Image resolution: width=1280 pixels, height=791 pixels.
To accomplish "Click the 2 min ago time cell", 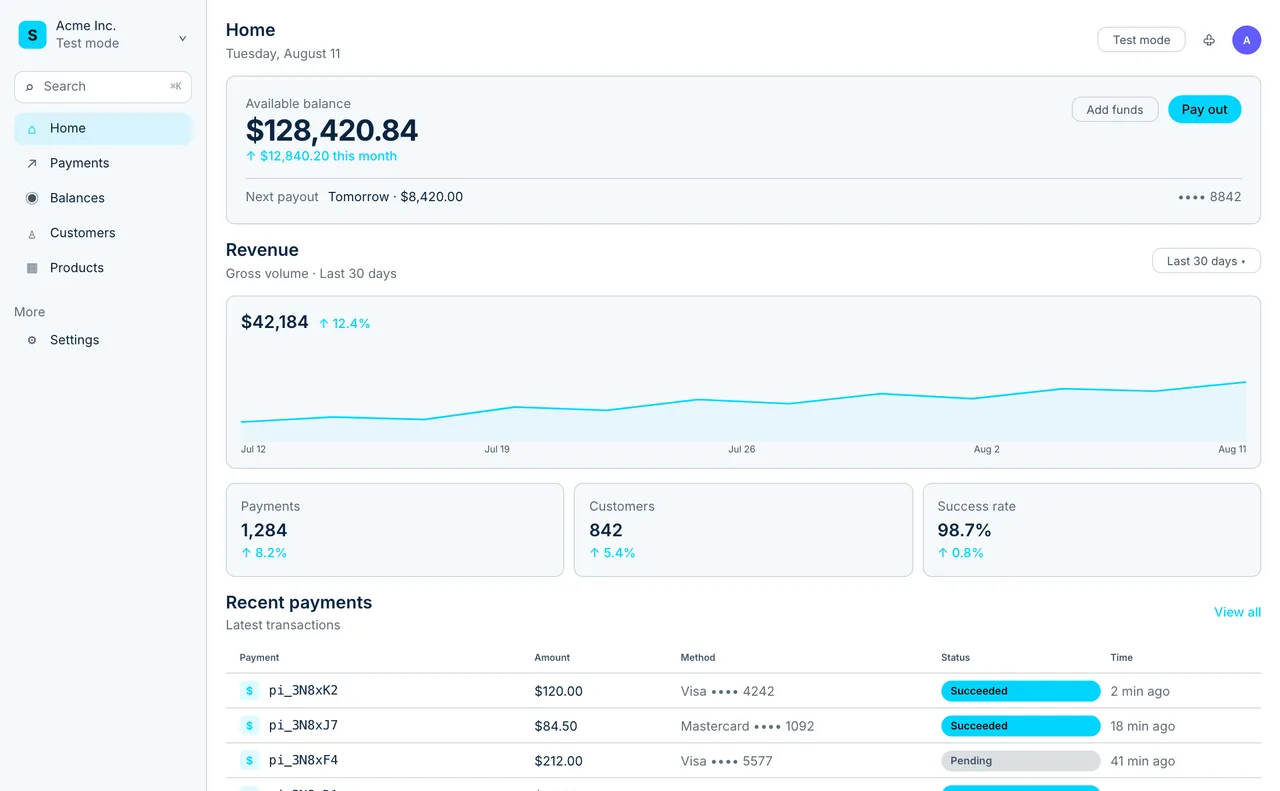I will coord(1140,691).
